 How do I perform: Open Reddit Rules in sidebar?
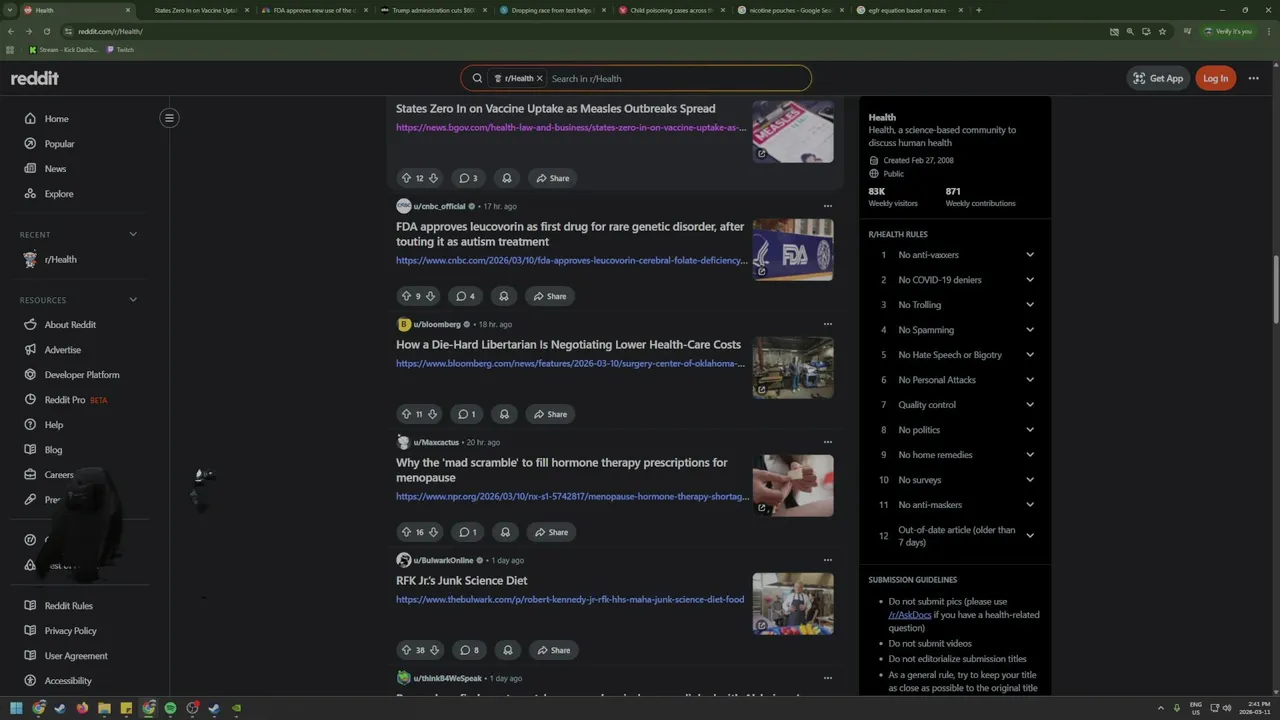pos(68,606)
